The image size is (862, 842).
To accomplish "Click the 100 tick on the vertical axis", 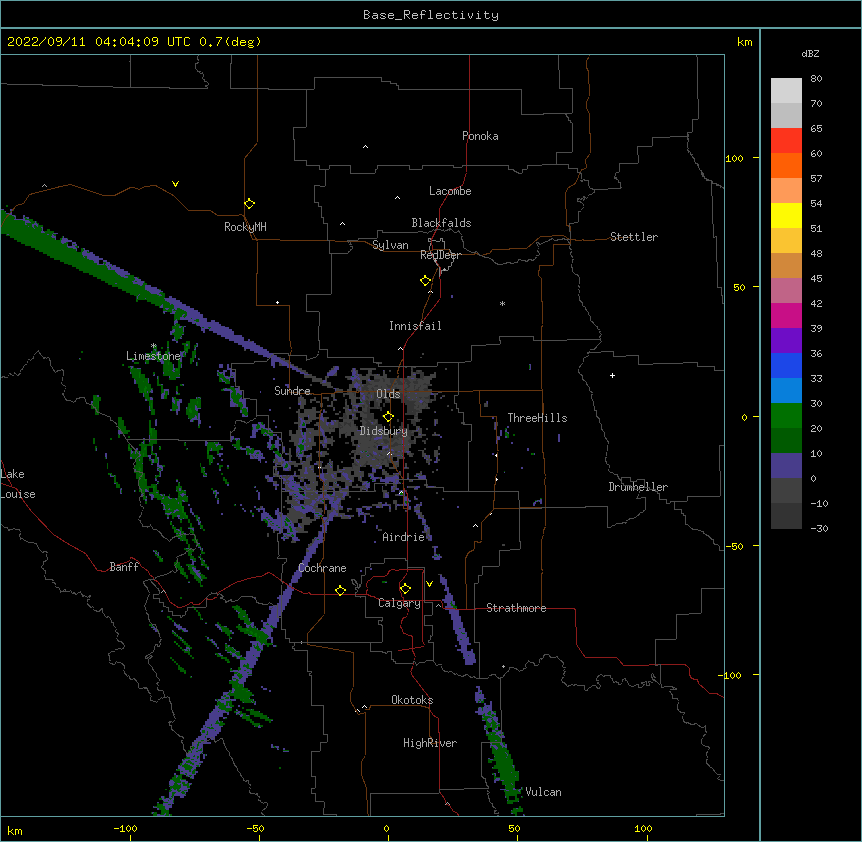I will [x=735, y=158].
